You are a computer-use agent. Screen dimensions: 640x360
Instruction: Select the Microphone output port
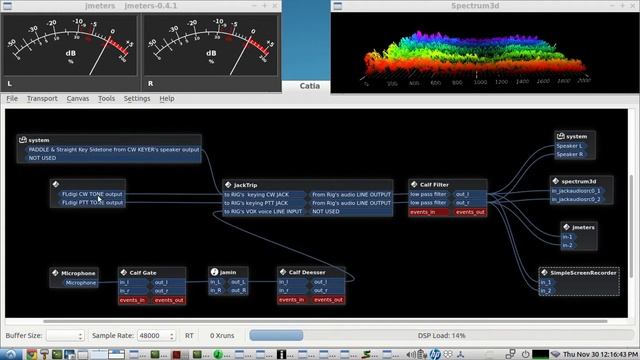79,282
